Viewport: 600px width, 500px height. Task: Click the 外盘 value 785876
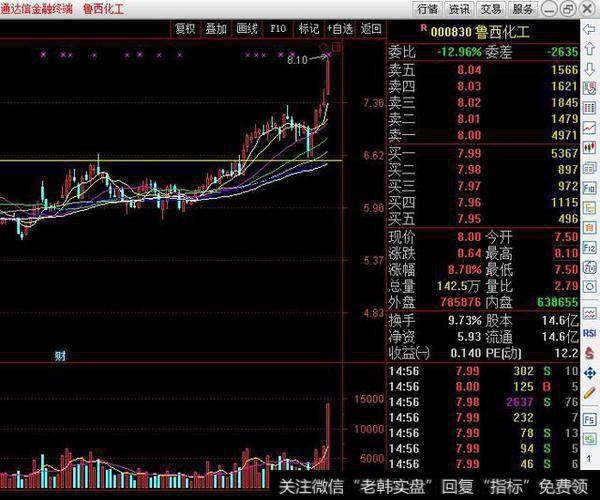[x=460, y=302]
